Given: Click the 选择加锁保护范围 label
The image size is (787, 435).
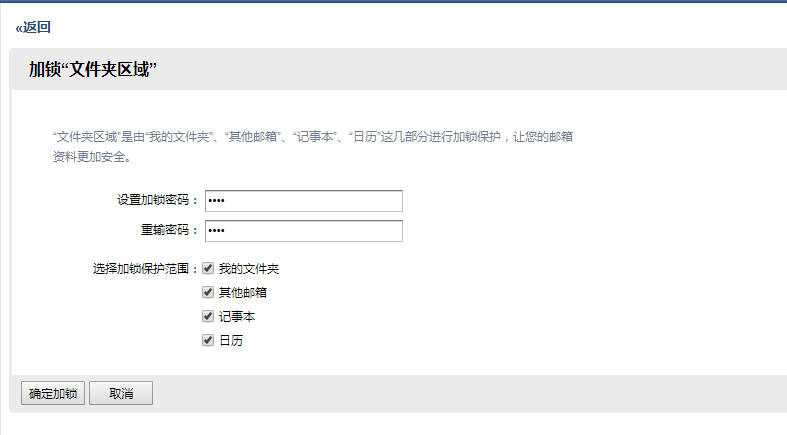Looking at the screenshot, I should 145,269.
